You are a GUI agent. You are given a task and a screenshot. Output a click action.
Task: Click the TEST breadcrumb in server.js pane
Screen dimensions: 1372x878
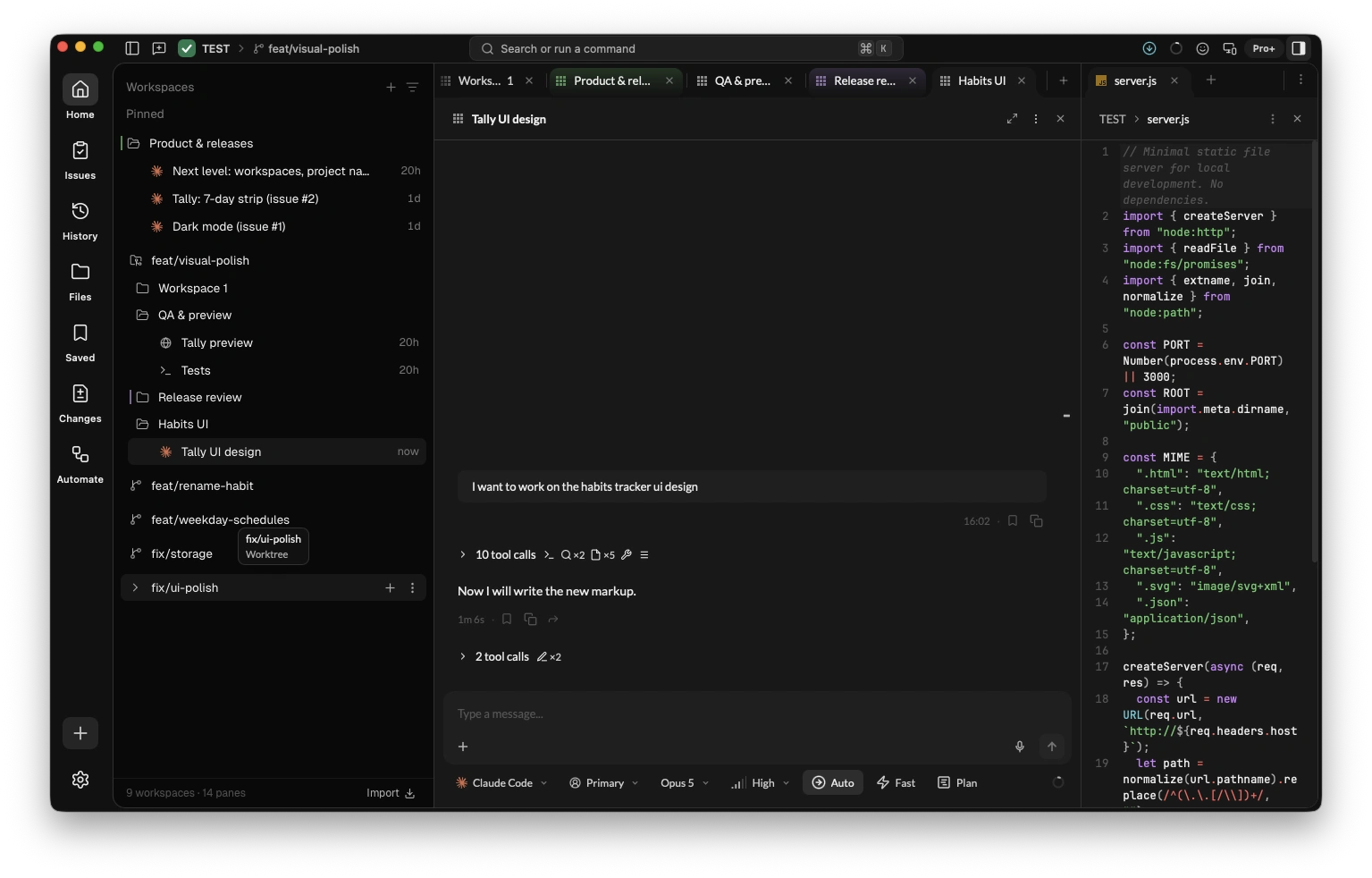pyautogui.click(x=1112, y=119)
